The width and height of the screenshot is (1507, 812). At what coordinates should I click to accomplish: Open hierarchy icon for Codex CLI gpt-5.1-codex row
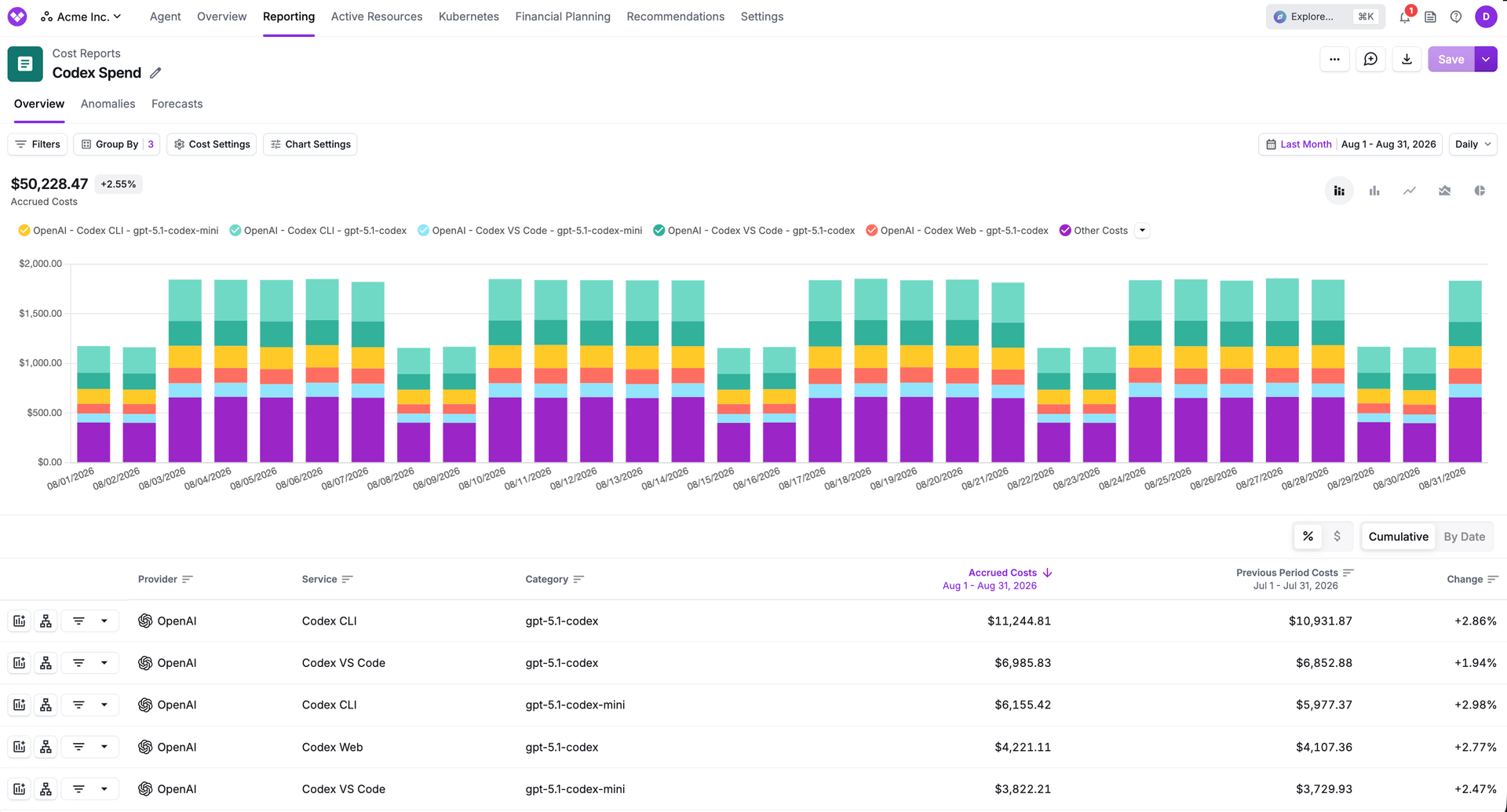46,621
